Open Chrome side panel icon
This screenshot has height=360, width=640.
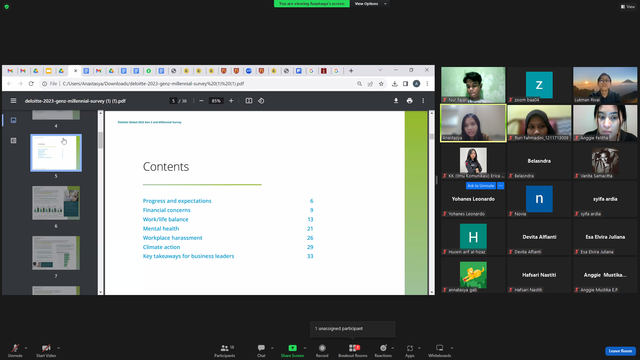click(x=405, y=84)
